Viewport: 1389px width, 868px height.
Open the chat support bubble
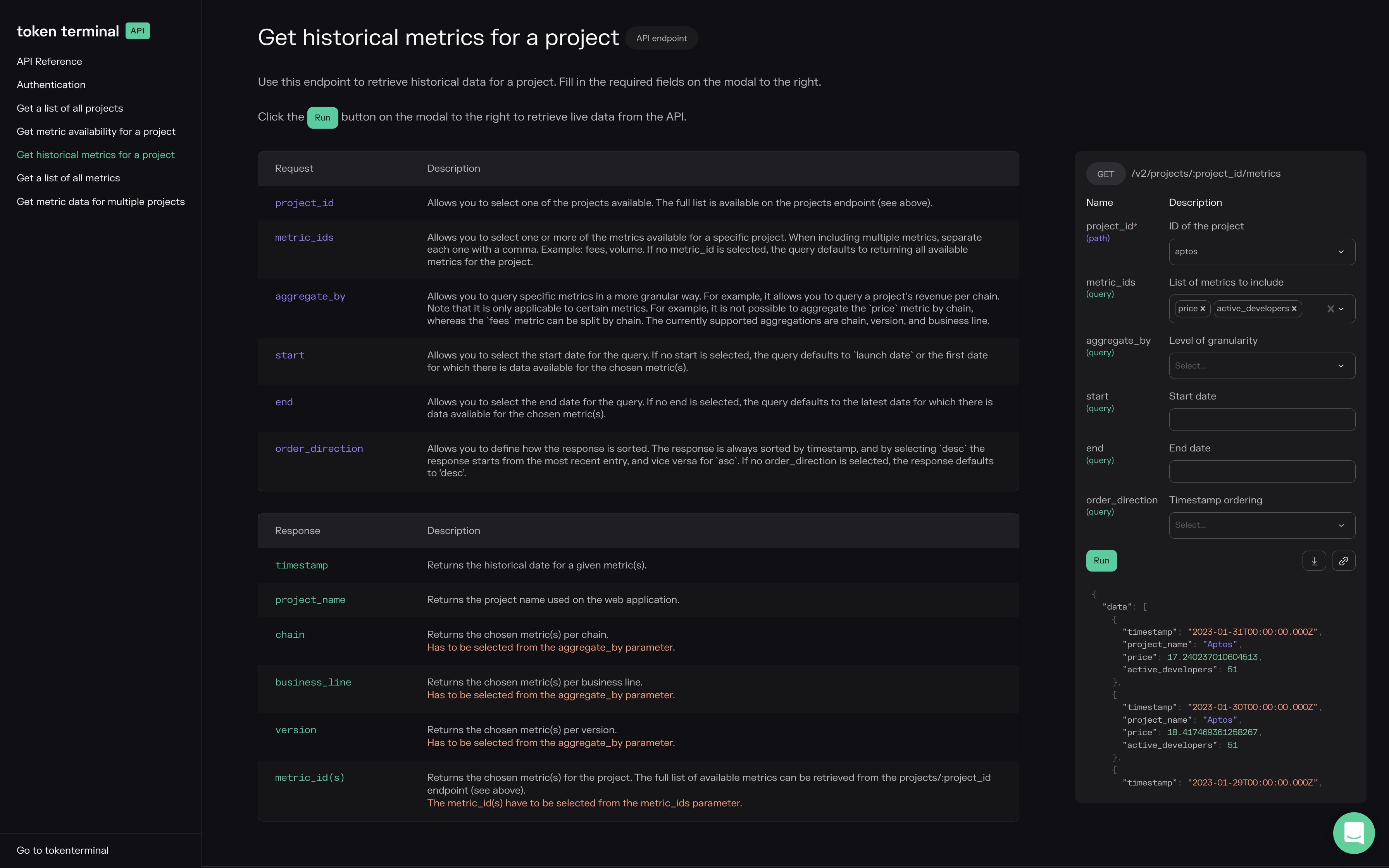(1353, 833)
